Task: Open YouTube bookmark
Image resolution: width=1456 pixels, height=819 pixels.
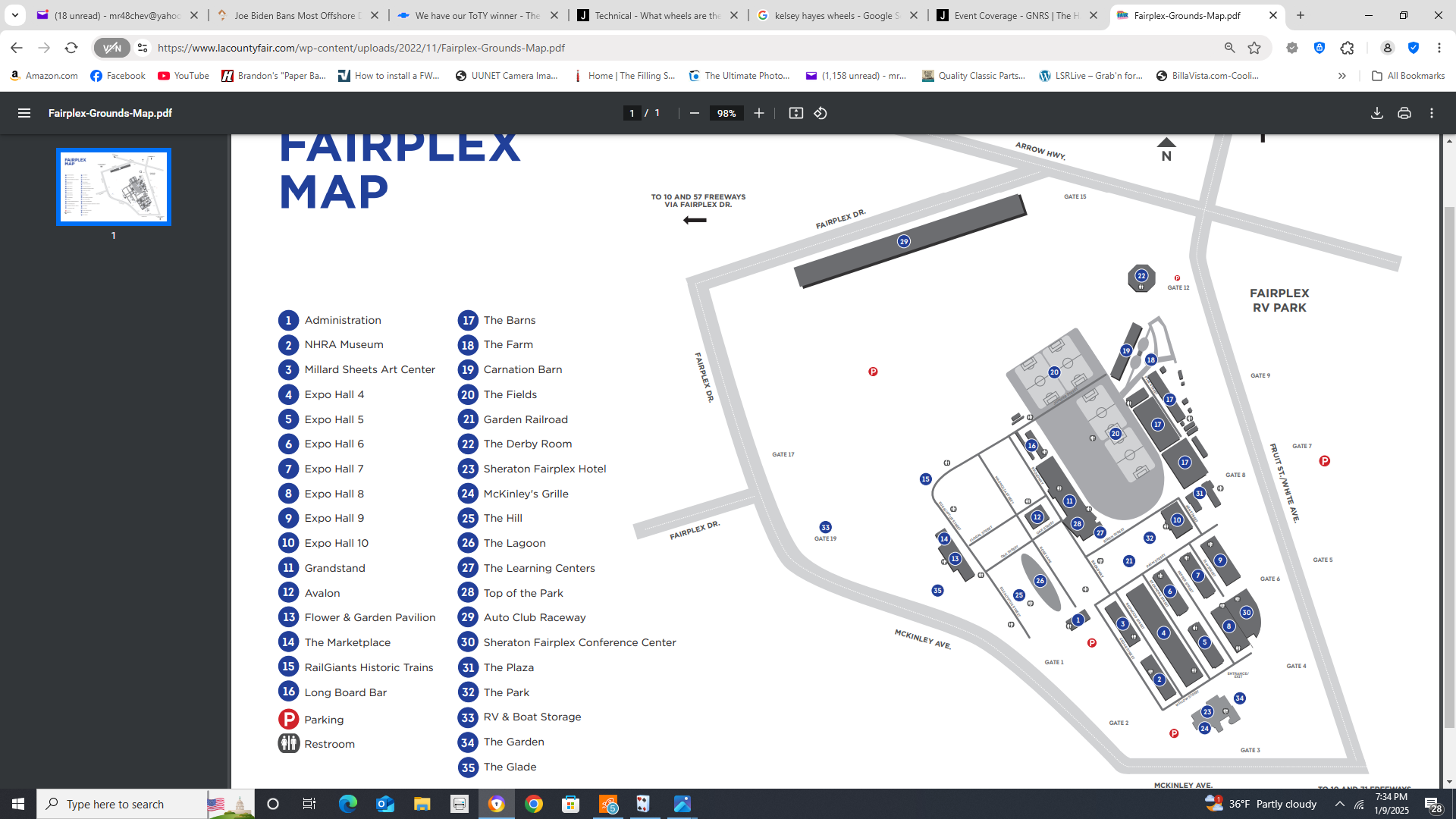Action: click(184, 76)
